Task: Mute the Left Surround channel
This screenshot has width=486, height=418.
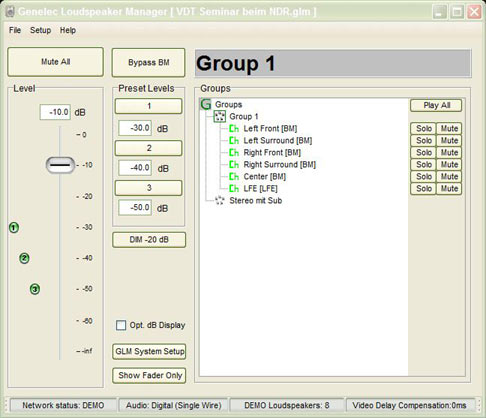Action: 449,140
